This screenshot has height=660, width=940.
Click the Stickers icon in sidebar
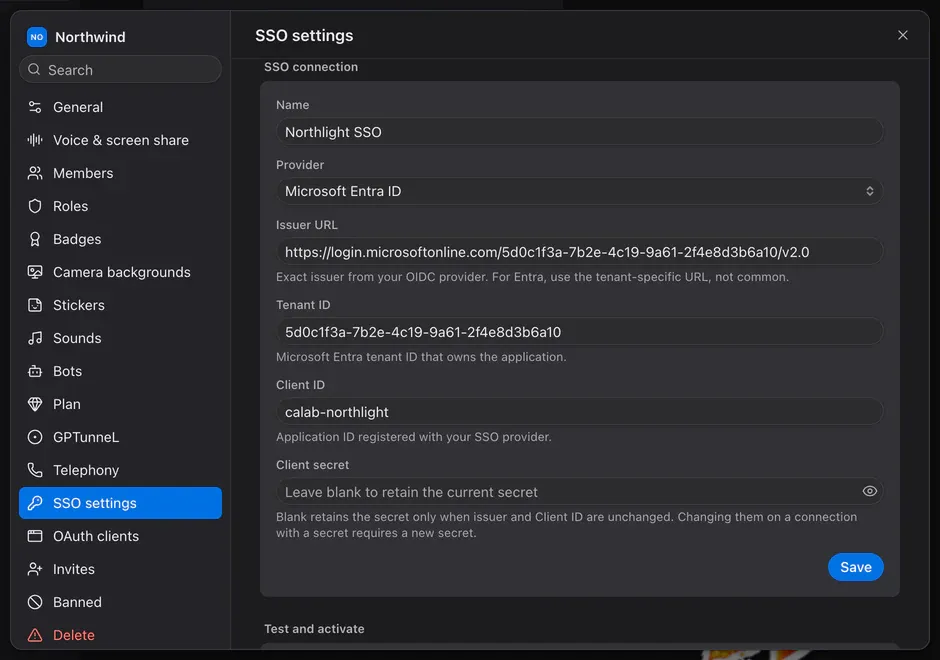(x=35, y=305)
